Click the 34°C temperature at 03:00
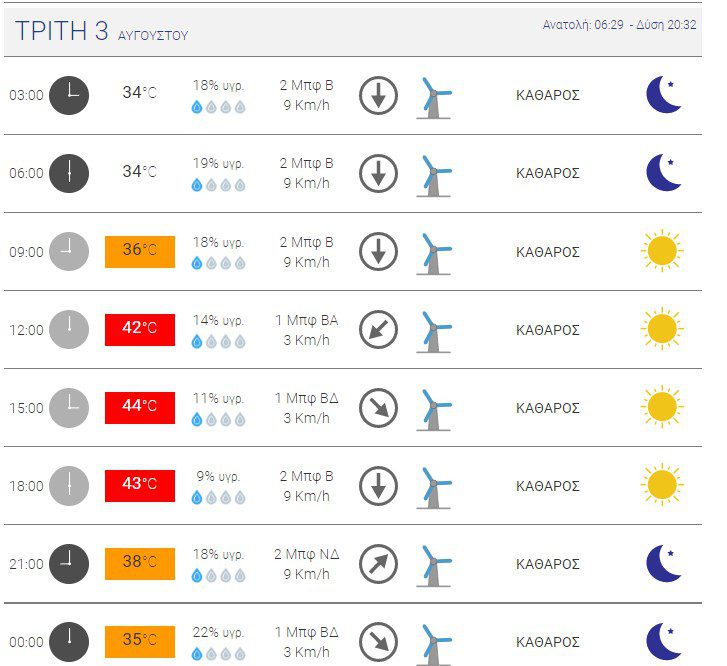The image size is (727, 666). click(140, 92)
